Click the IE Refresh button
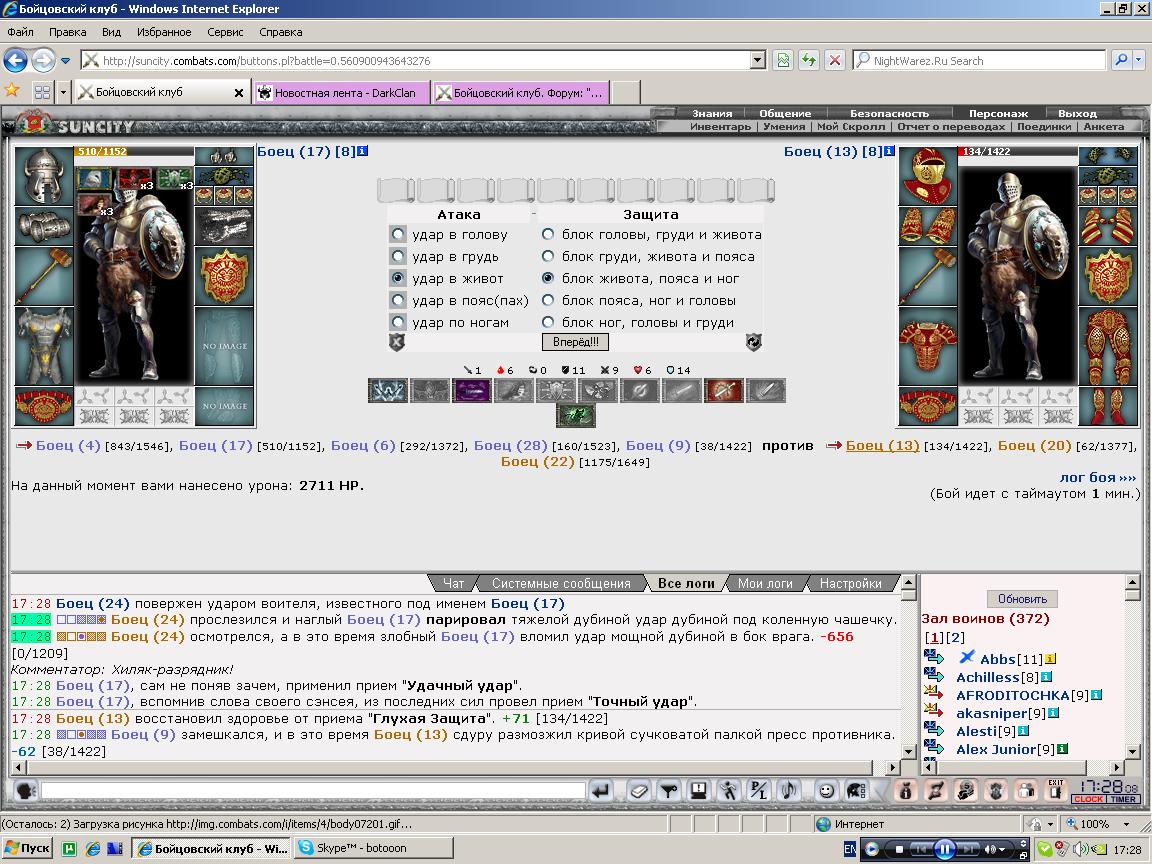 pos(809,60)
